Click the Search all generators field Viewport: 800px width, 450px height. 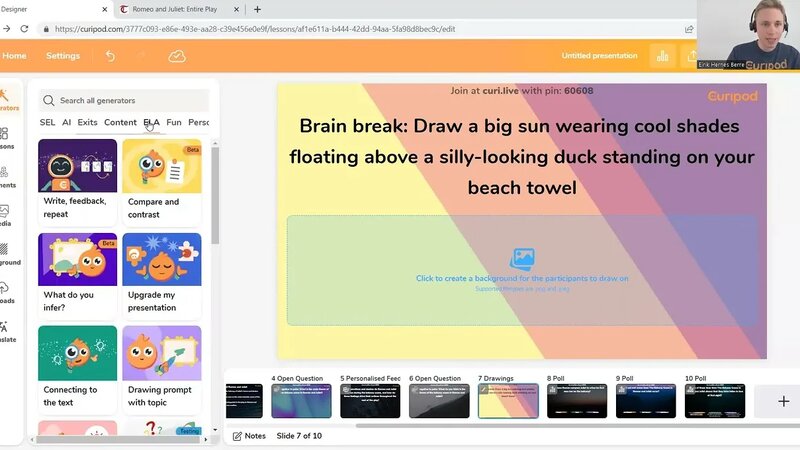click(x=124, y=101)
